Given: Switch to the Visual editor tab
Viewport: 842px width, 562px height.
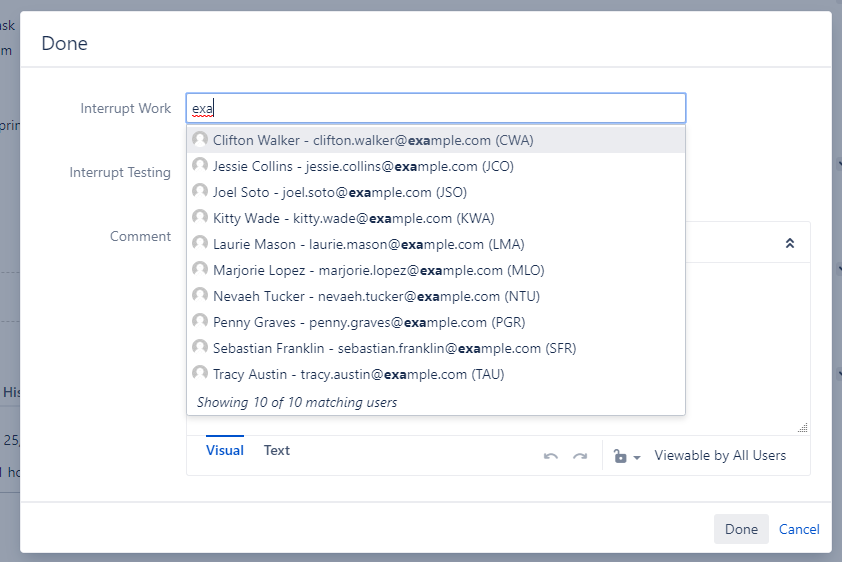Looking at the screenshot, I should coord(224,450).
